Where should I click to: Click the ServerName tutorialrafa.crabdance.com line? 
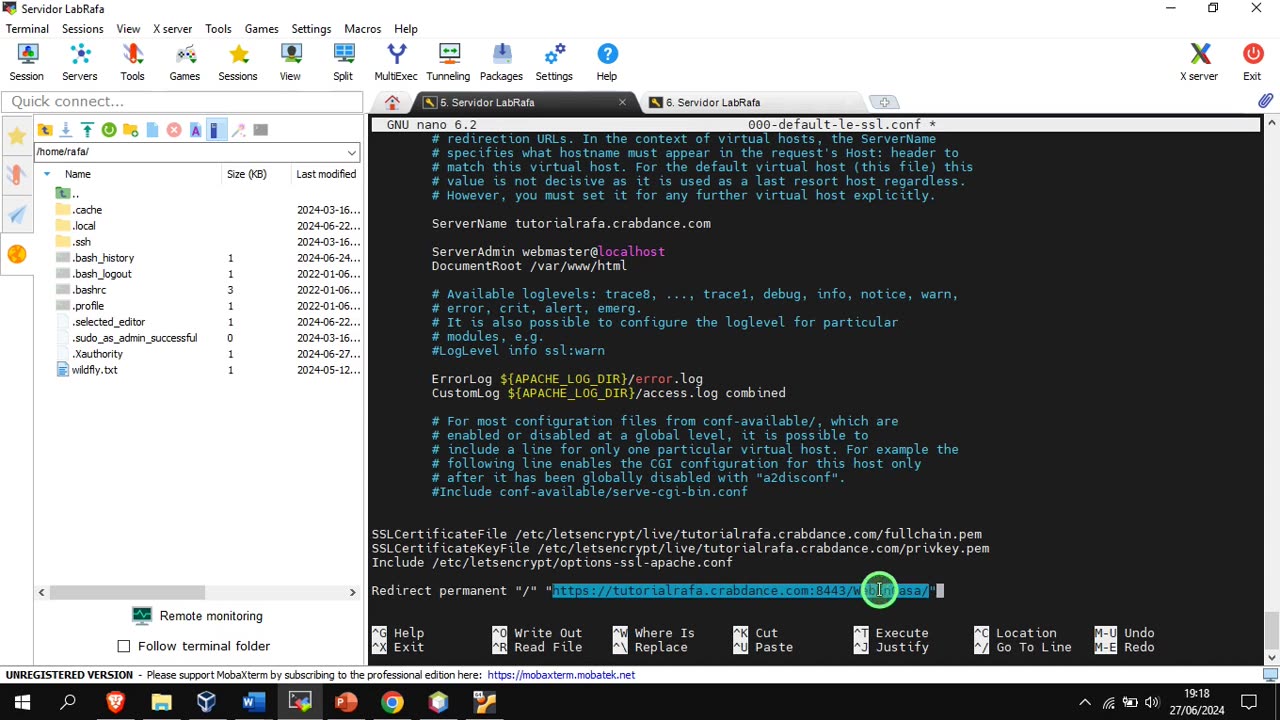pyautogui.click(x=571, y=223)
